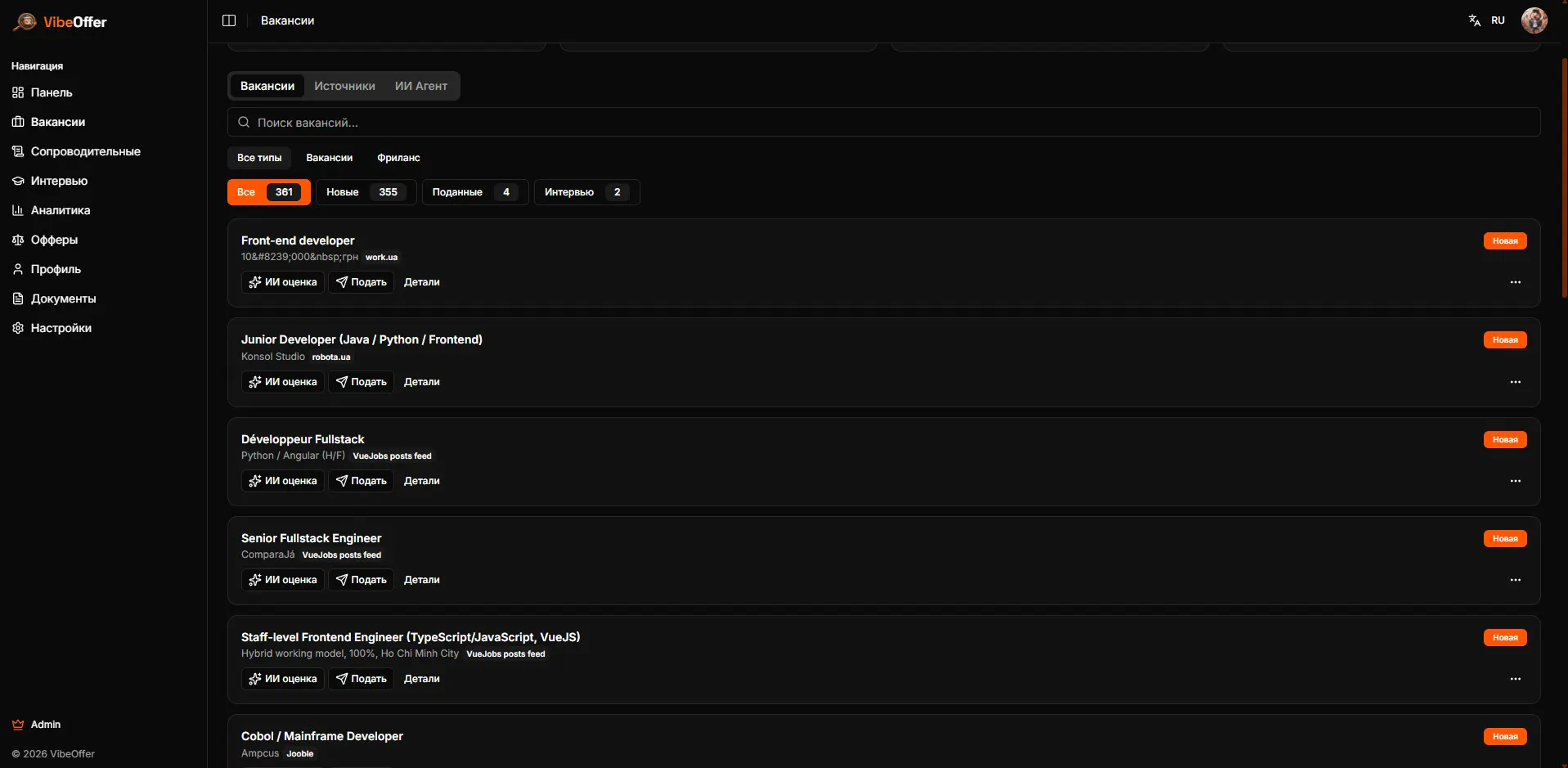Viewport: 1568px width, 768px height.
Task: Filter by Вакансии type
Action: point(330,158)
